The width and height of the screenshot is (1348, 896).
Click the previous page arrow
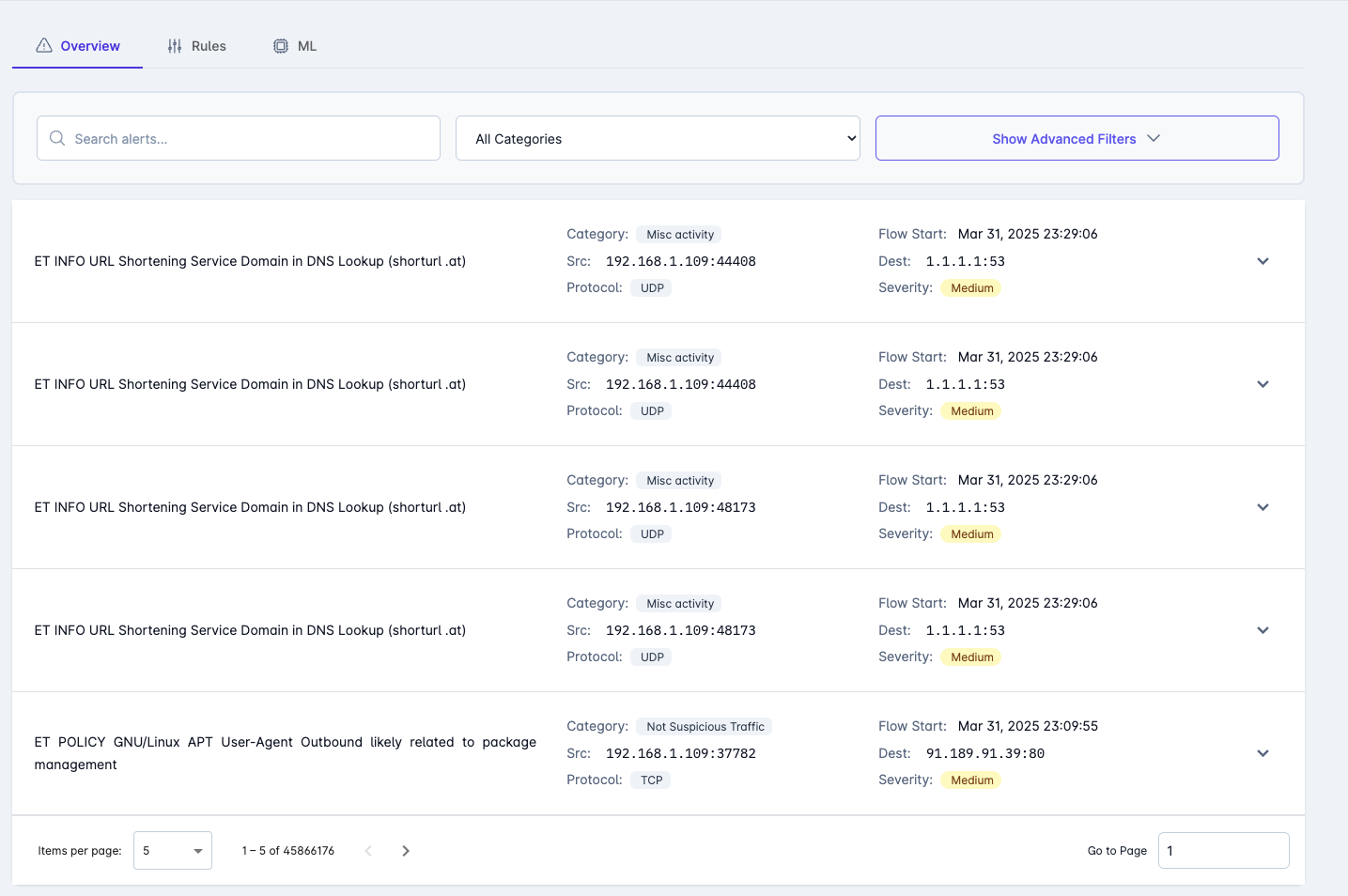(368, 851)
